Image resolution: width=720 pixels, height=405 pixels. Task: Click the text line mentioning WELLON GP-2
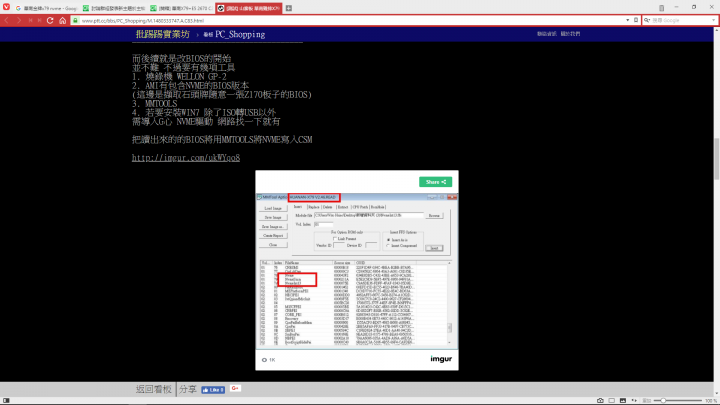coord(179,77)
